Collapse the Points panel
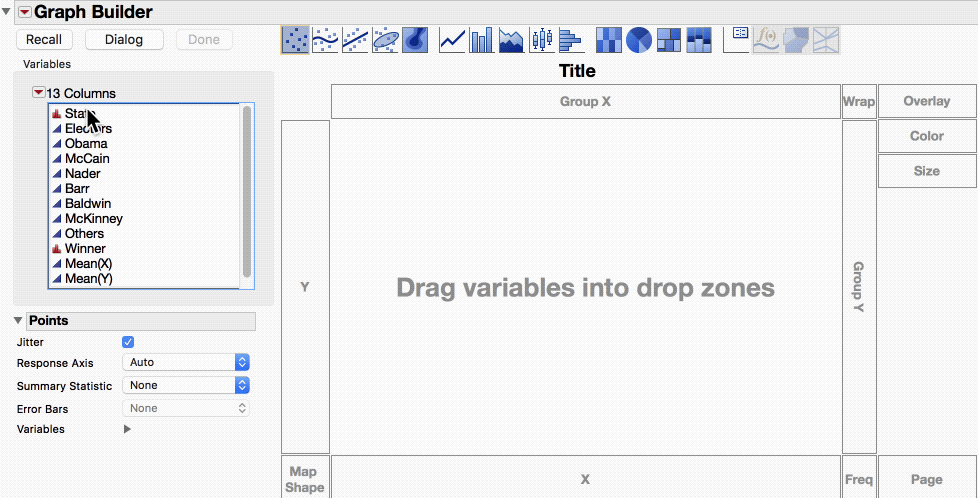This screenshot has width=978, height=498. pyautogui.click(x=17, y=321)
